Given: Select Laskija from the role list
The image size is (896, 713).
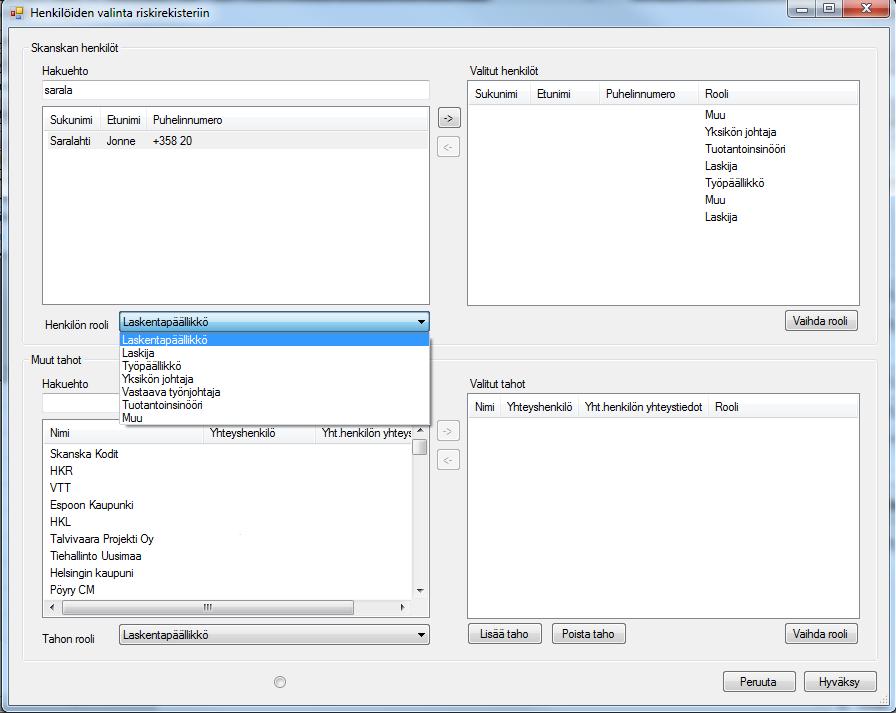Looking at the screenshot, I should click(274, 353).
